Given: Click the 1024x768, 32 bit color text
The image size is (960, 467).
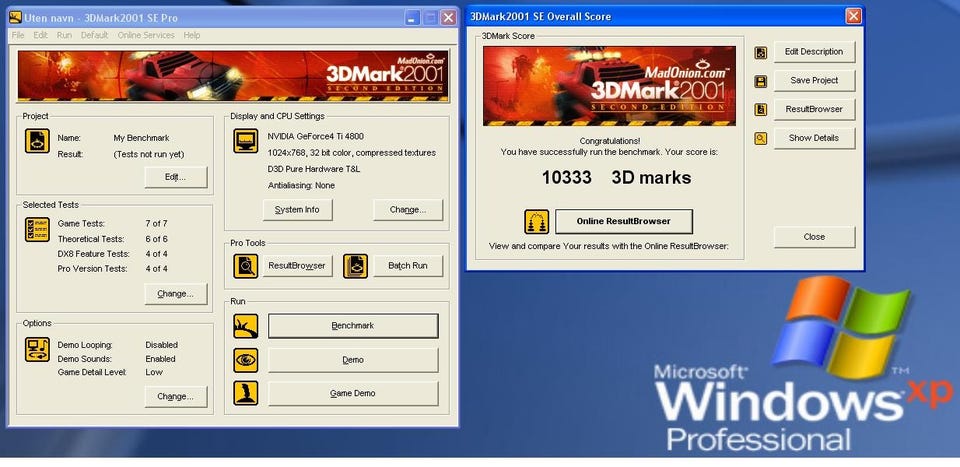Looking at the screenshot, I should click(x=351, y=152).
